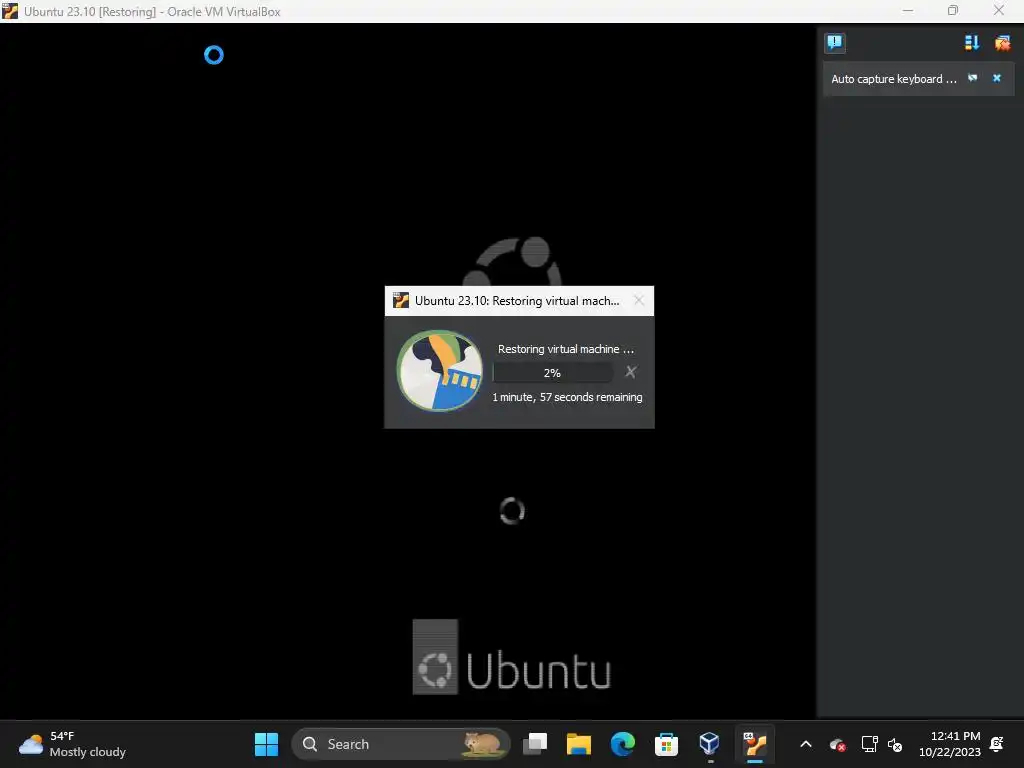
Task: Read the Auto capture keyboard notification text
Action: pyautogui.click(x=893, y=79)
